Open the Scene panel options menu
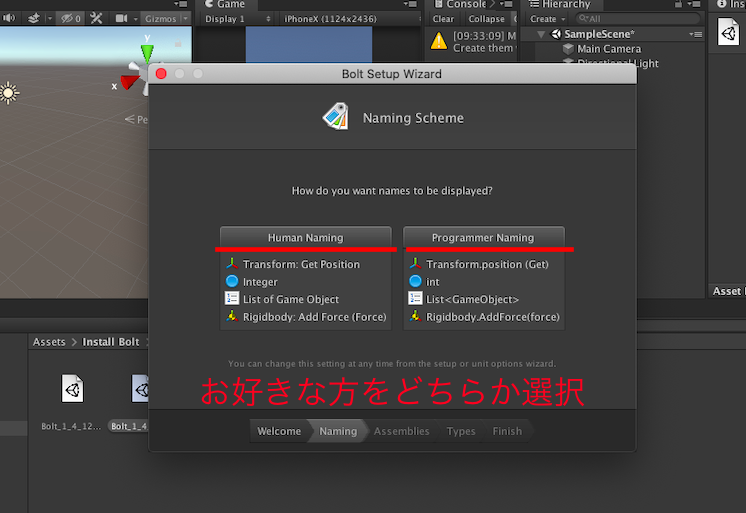The image size is (746, 513). 181,4
